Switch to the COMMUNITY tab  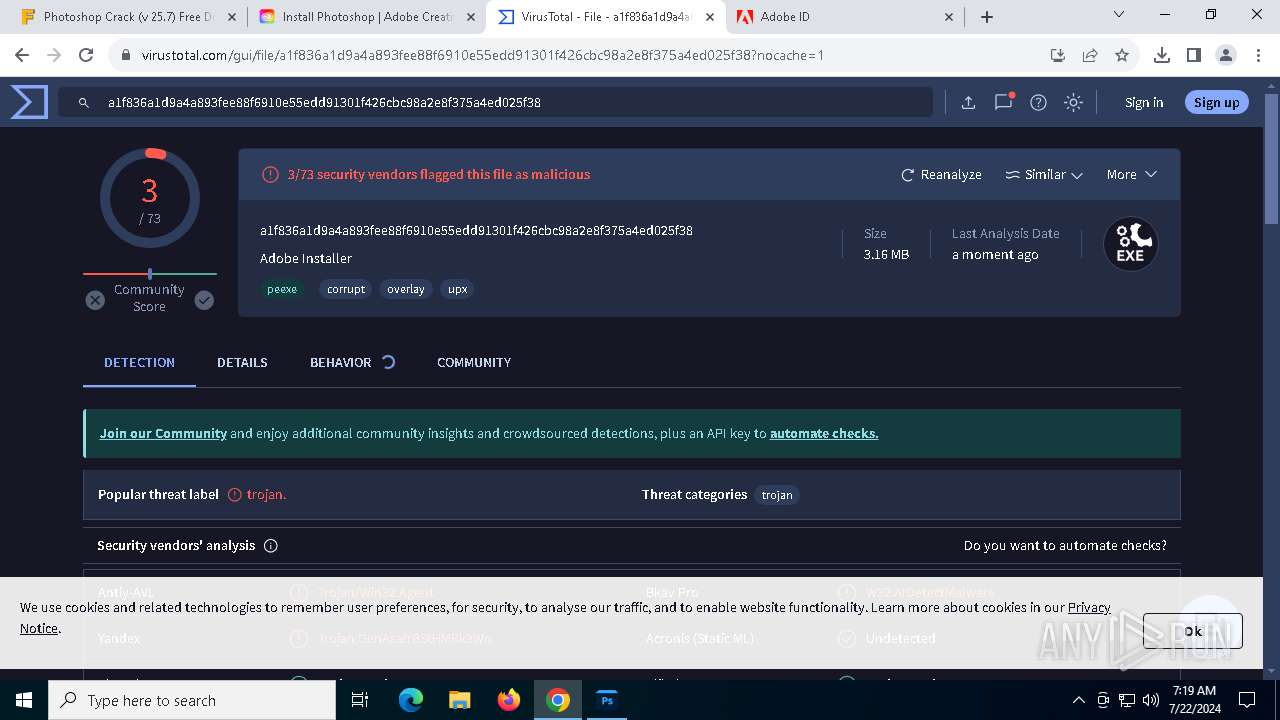point(474,362)
